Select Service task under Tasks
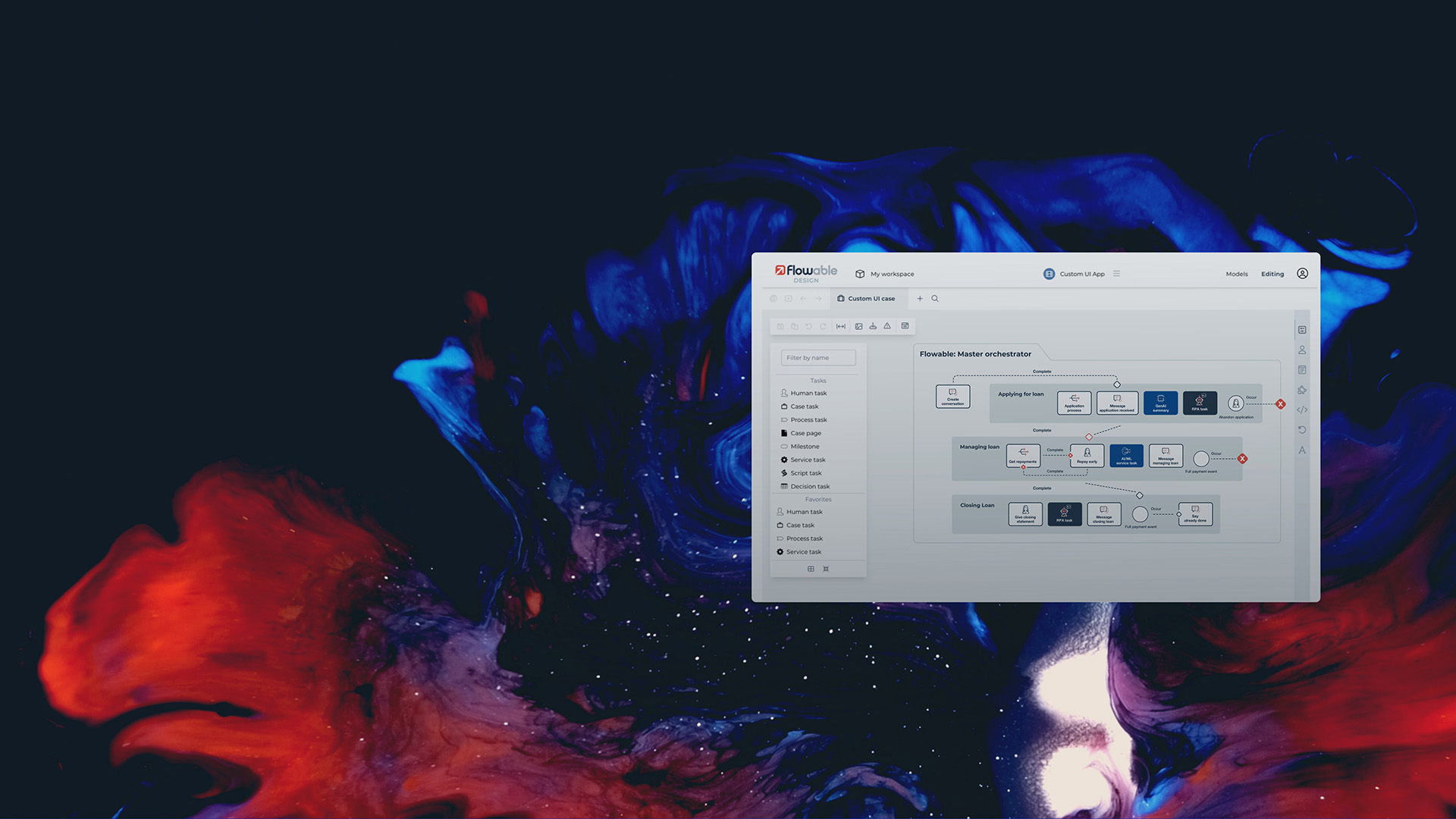Screen dimensions: 1456x819 [x=803, y=460]
